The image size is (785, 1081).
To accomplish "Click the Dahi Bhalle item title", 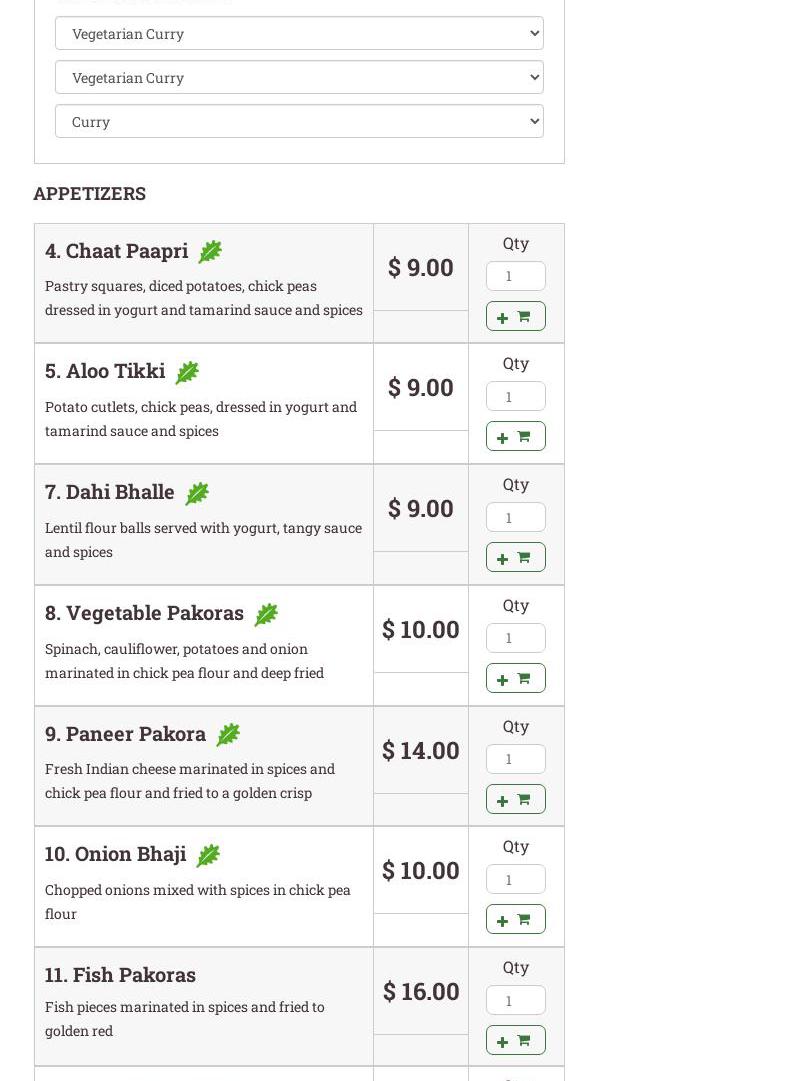I will [110, 492].
